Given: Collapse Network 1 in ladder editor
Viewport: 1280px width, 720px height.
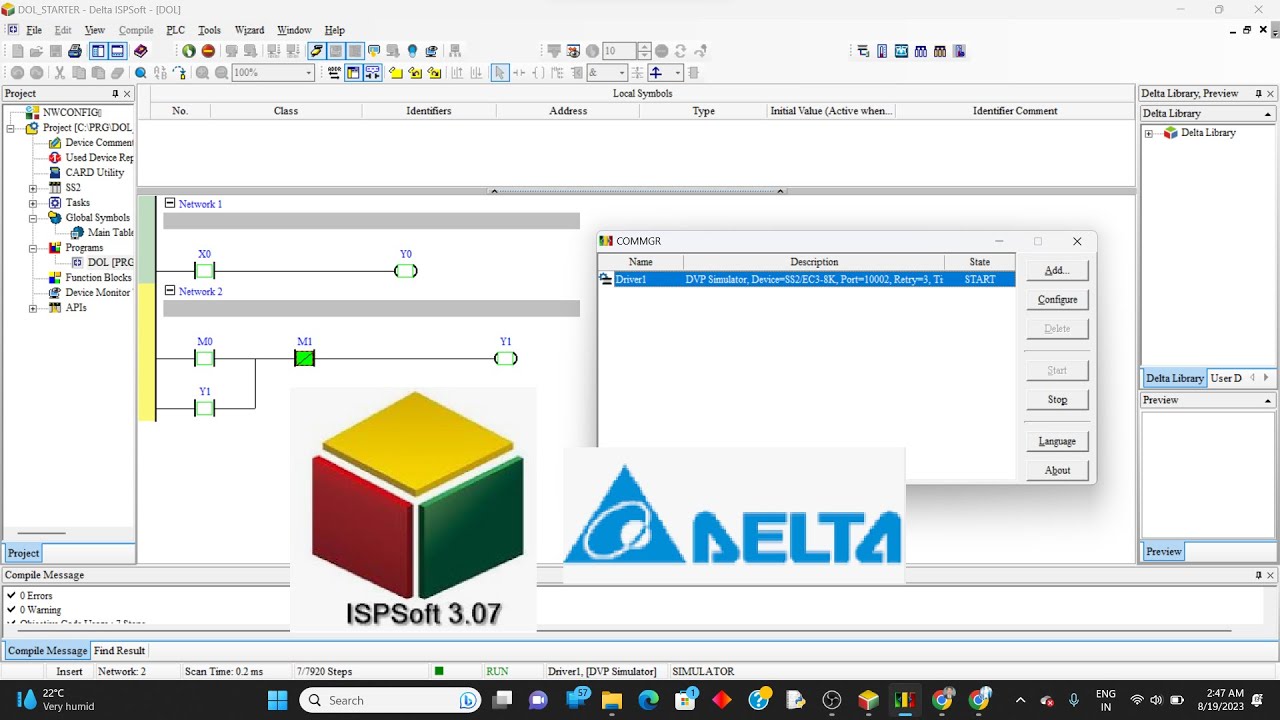Looking at the screenshot, I should [170, 203].
